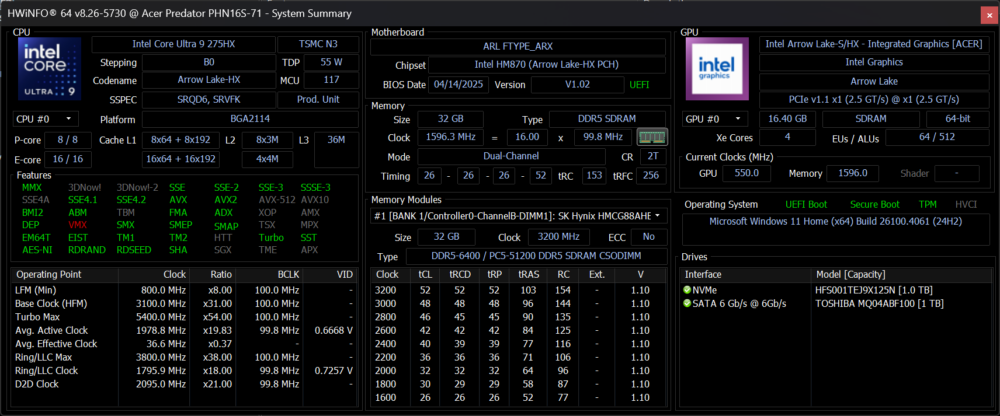Click the Secure Boot label

pyautogui.click(x=874, y=204)
